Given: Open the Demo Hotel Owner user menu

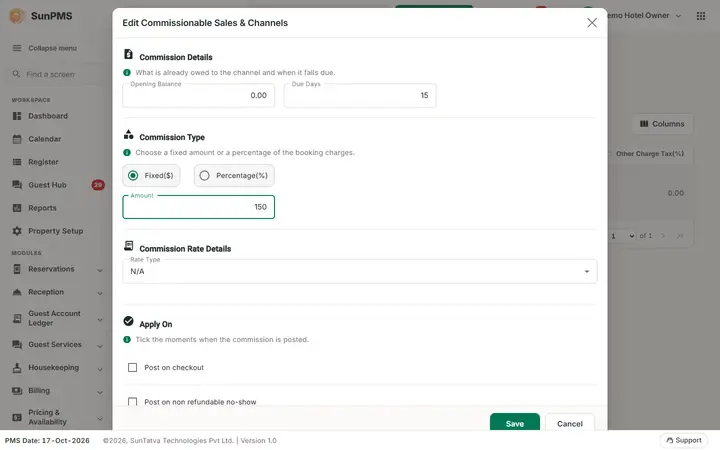Looking at the screenshot, I should pos(644,16).
